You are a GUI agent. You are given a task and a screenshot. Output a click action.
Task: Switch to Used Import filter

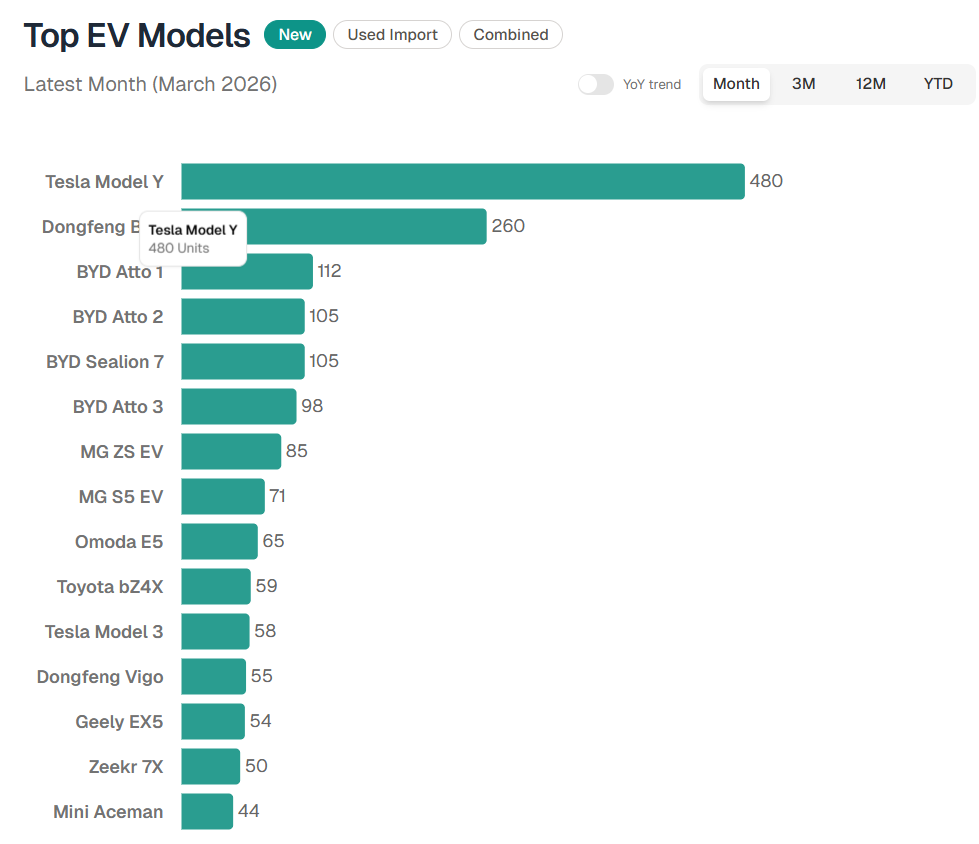click(x=392, y=35)
